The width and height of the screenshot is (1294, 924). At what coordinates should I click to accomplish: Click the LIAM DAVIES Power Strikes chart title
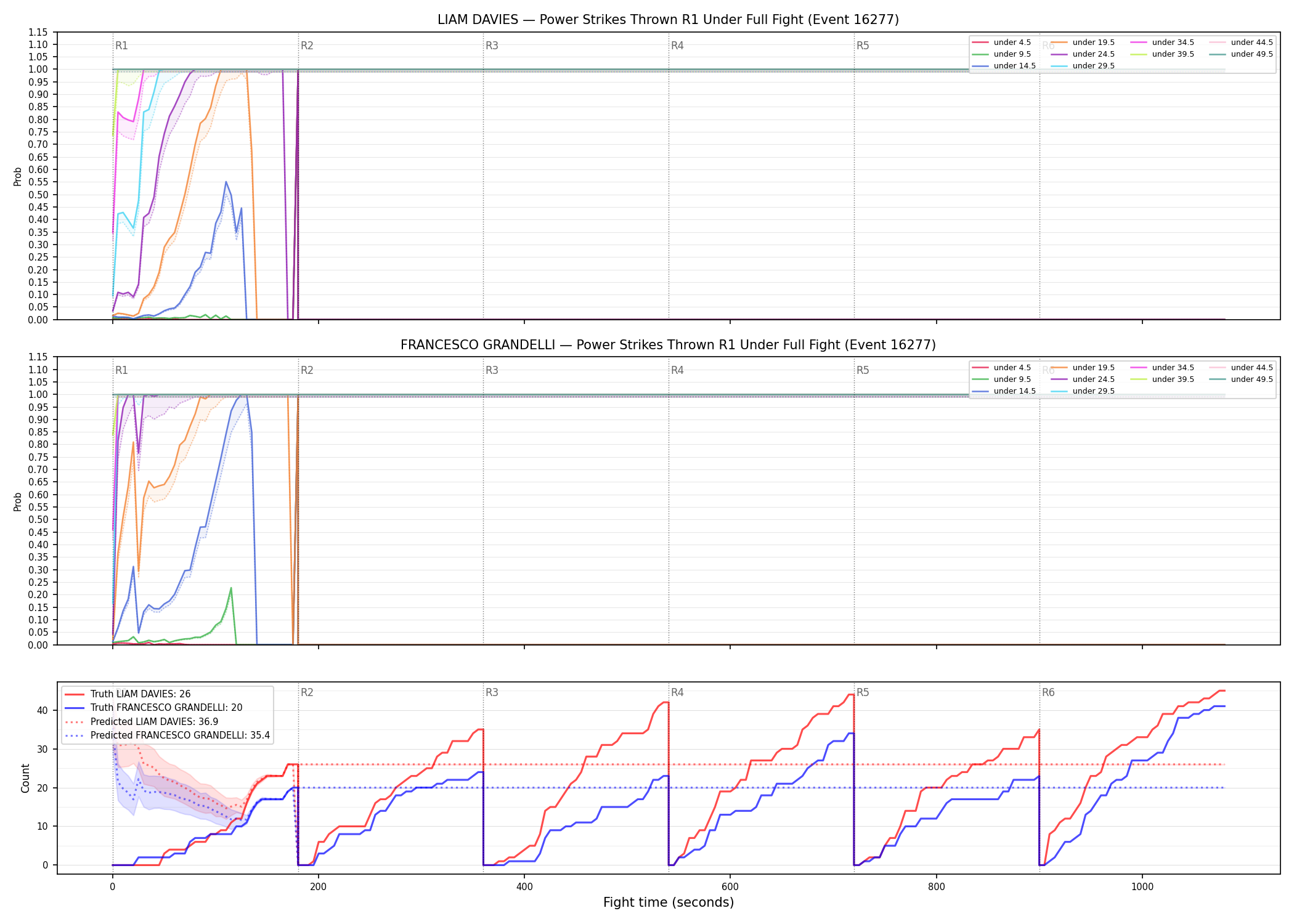click(x=668, y=20)
